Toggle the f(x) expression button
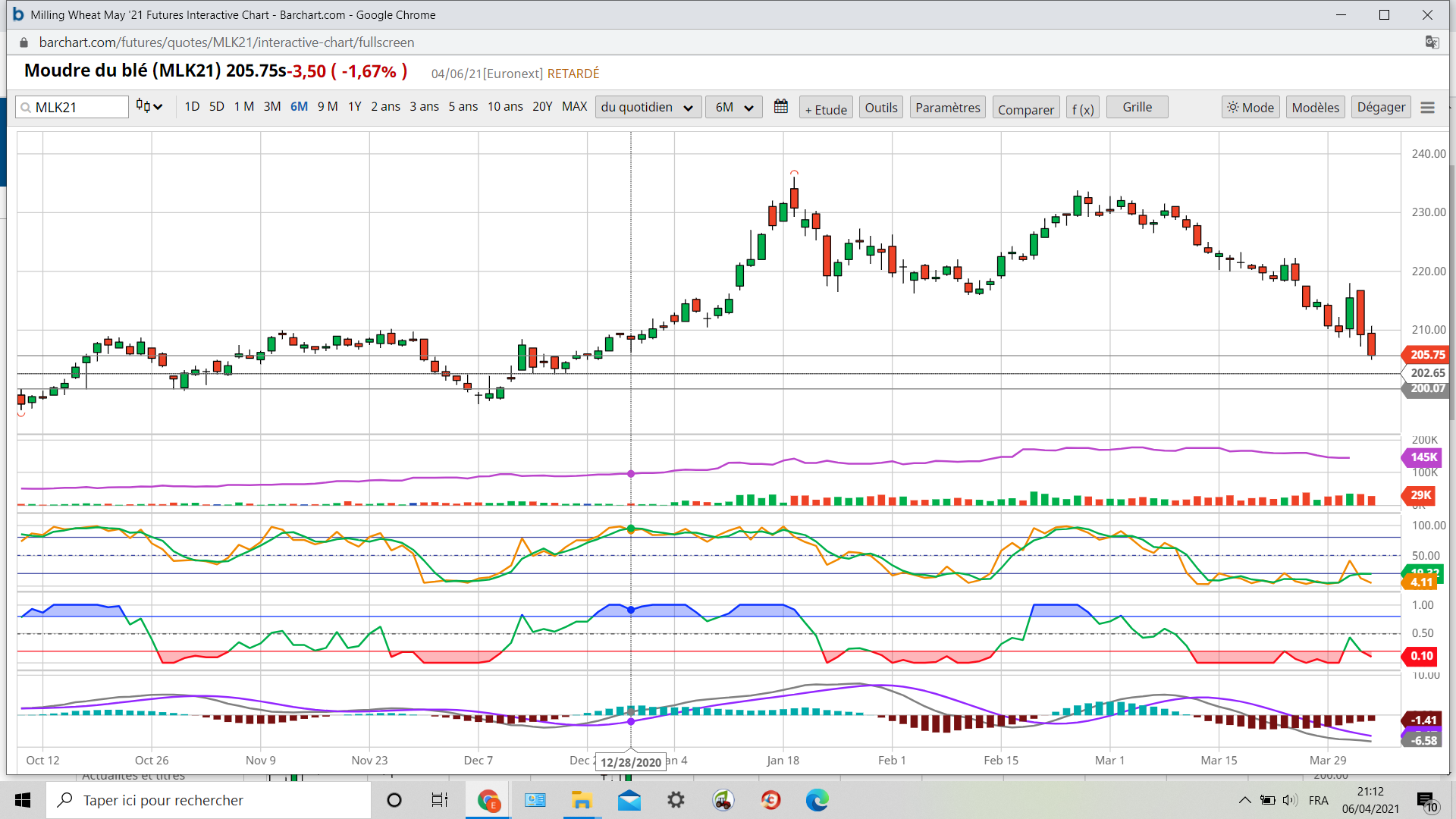This screenshot has width=1456, height=819. 1082,108
